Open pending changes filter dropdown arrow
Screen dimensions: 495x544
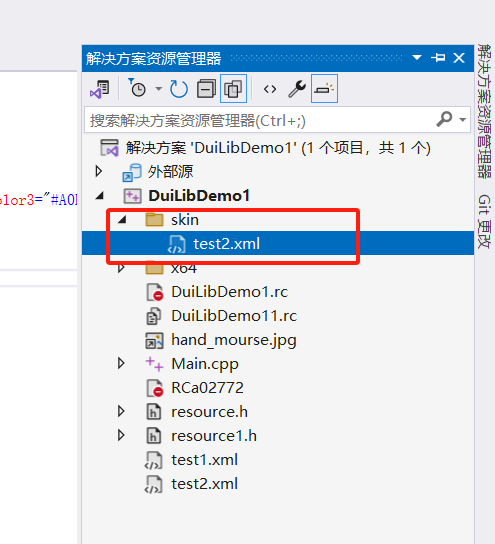[x=159, y=89]
